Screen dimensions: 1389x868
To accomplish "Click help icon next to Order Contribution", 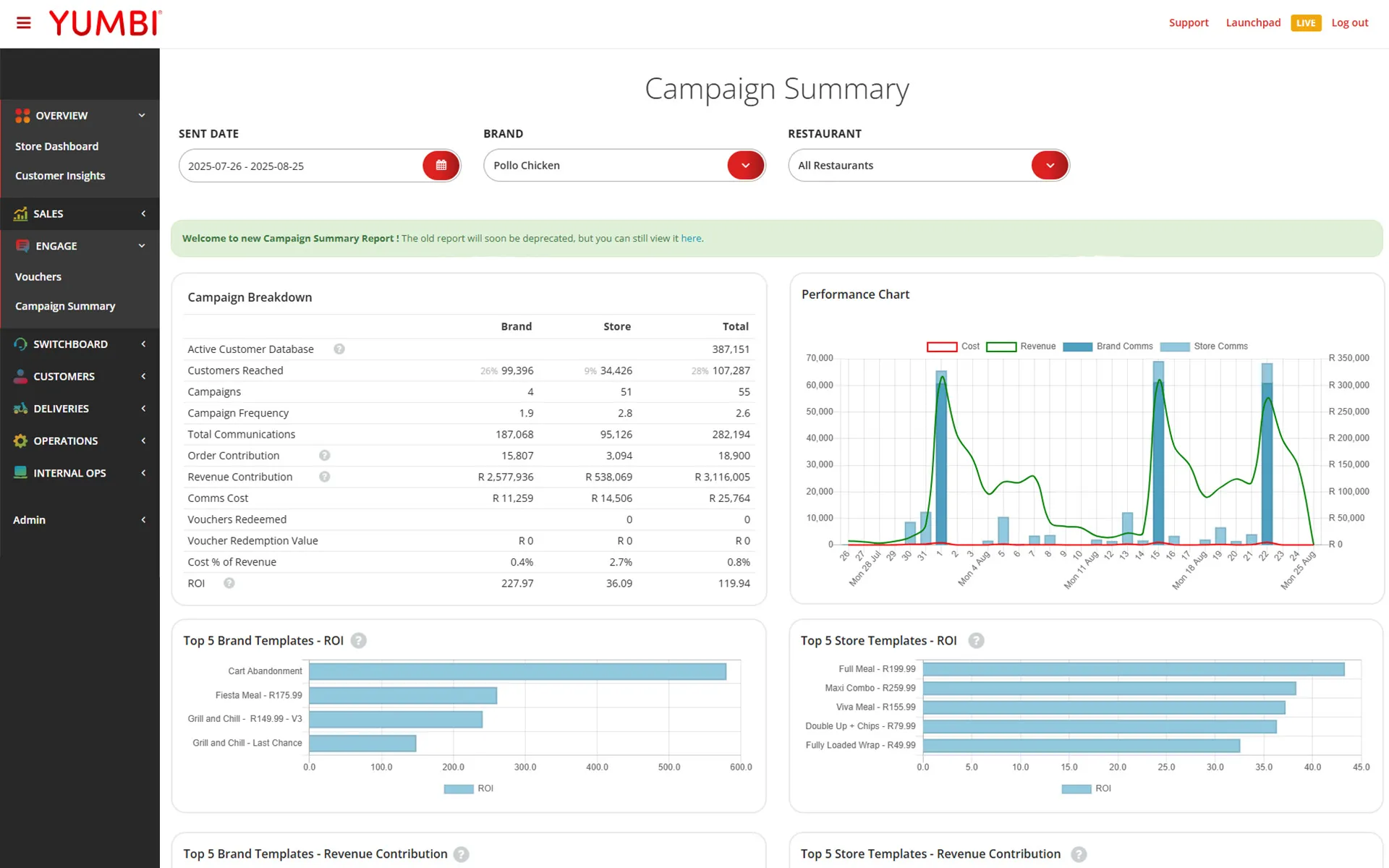I will click(325, 456).
